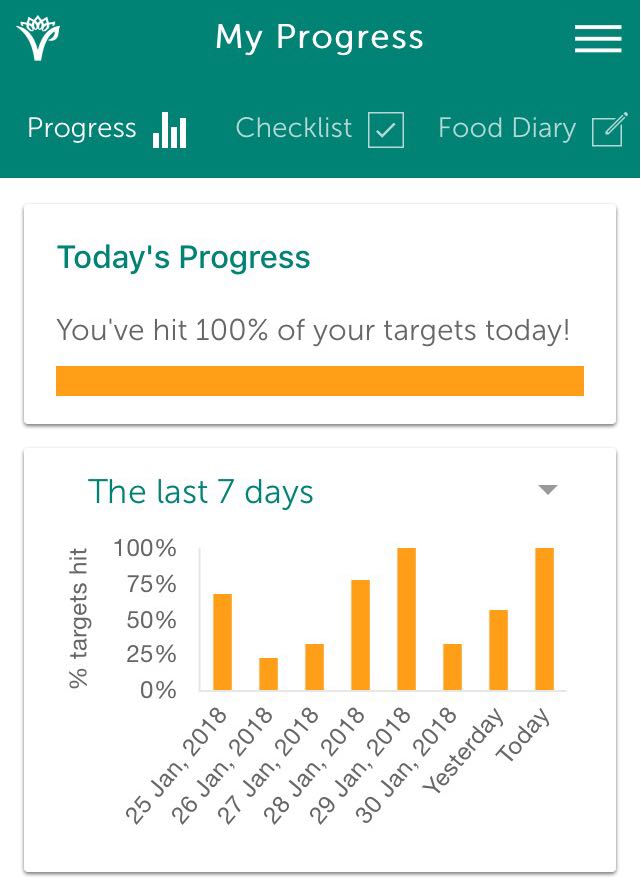Click the Today's Progress heading
Image resolution: width=641 pixels, height=888 pixels.
coord(183,258)
